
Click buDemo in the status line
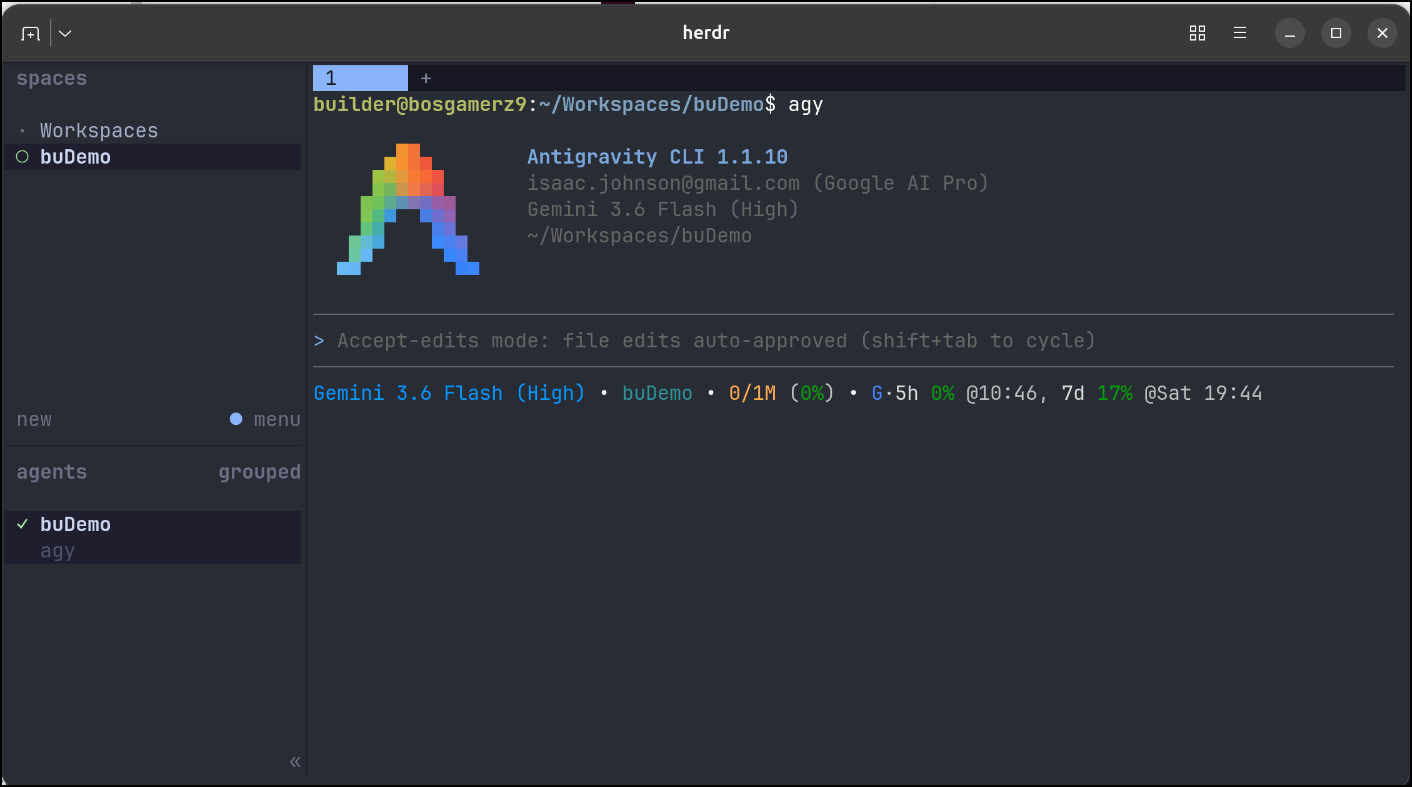[657, 393]
